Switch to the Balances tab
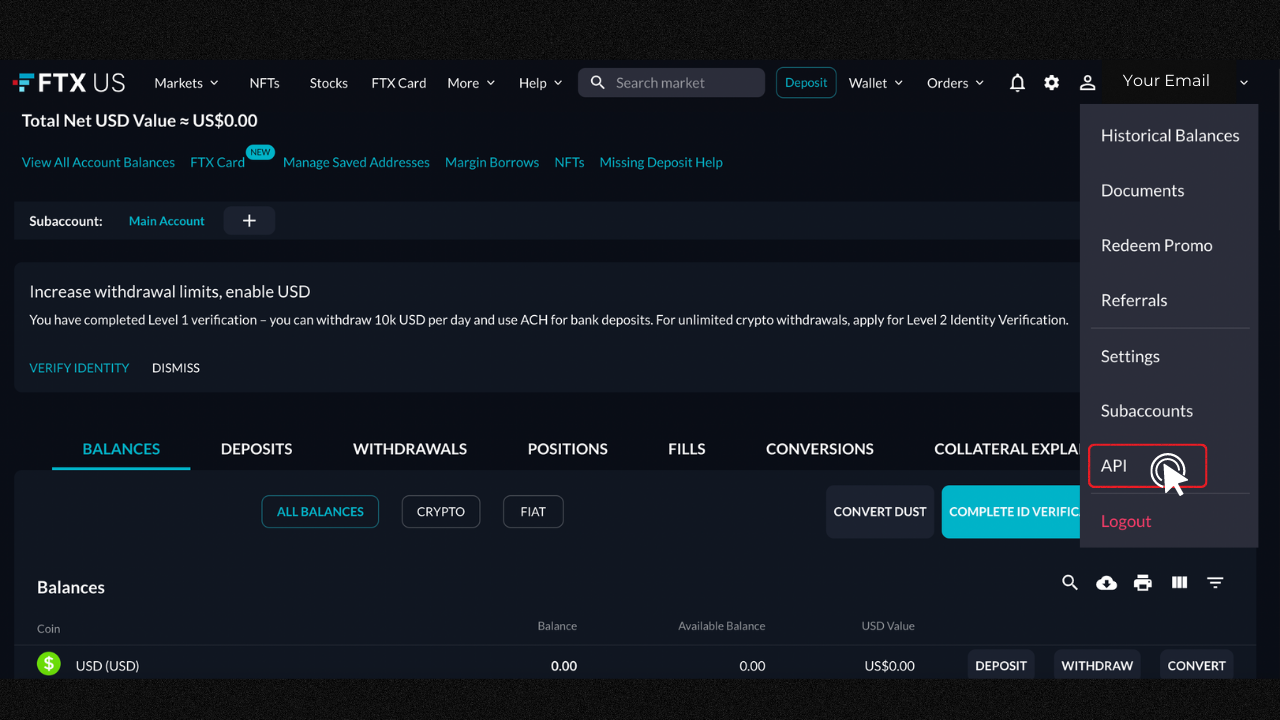The height and width of the screenshot is (720, 1280). tap(121, 449)
